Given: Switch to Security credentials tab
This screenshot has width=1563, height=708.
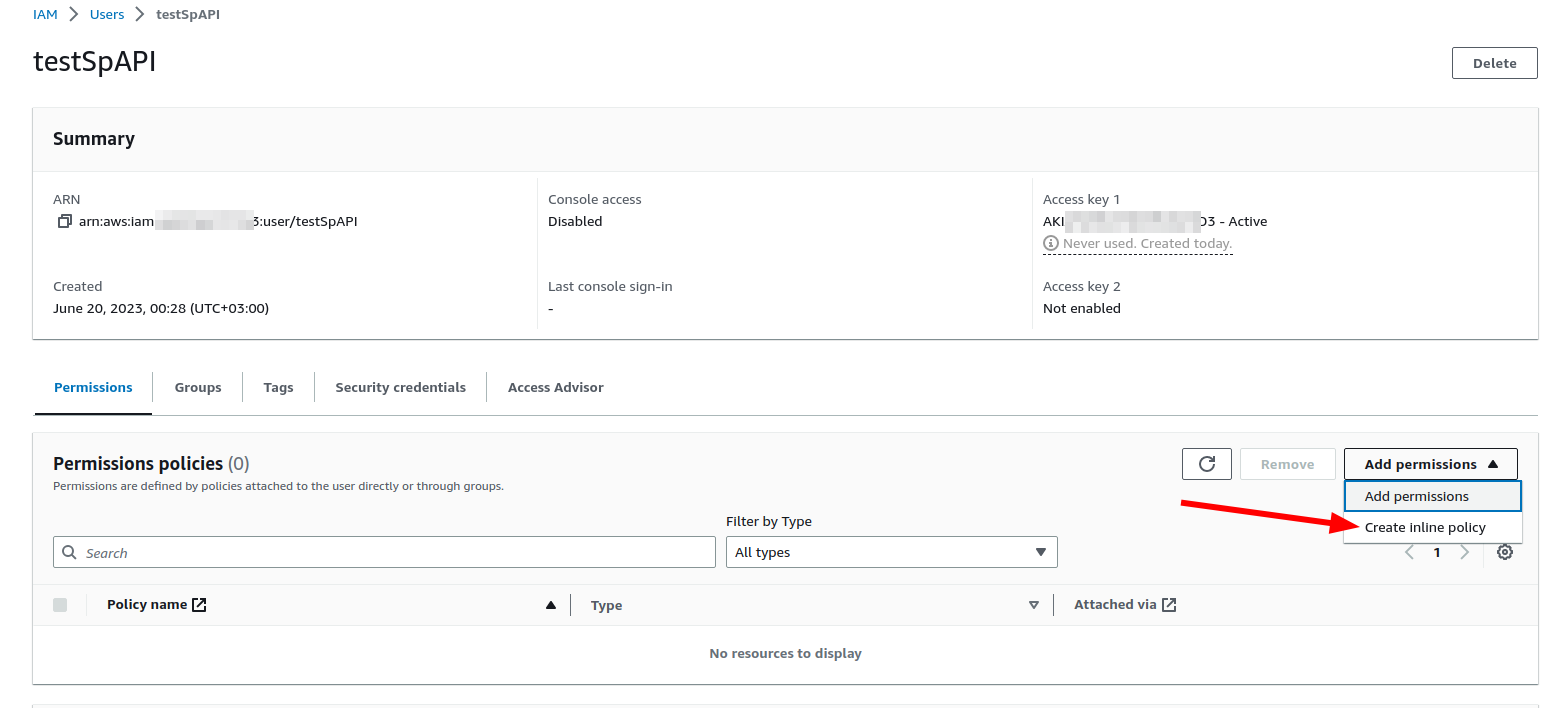Looking at the screenshot, I should pyautogui.click(x=400, y=387).
